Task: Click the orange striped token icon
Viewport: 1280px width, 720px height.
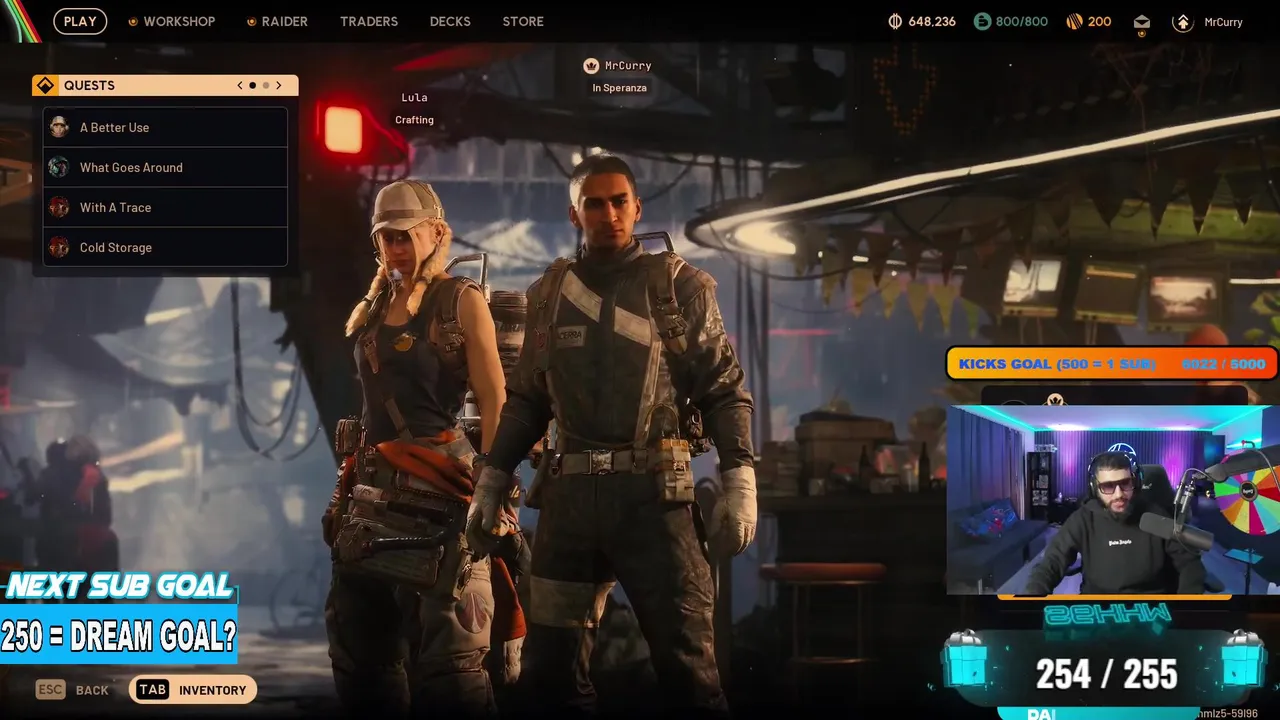Action: pyautogui.click(x=1074, y=21)
